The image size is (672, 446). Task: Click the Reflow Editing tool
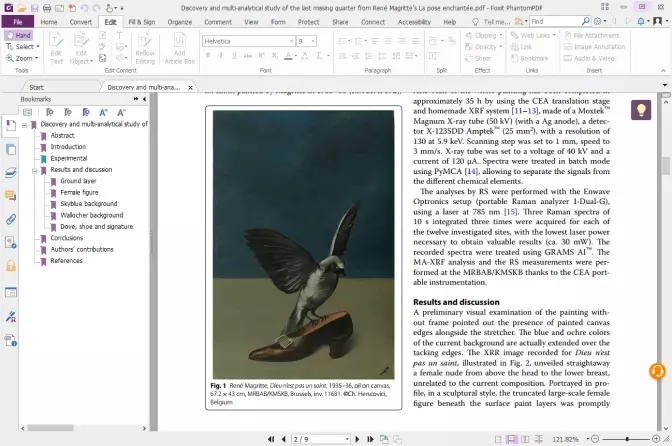tap(145, 48)
